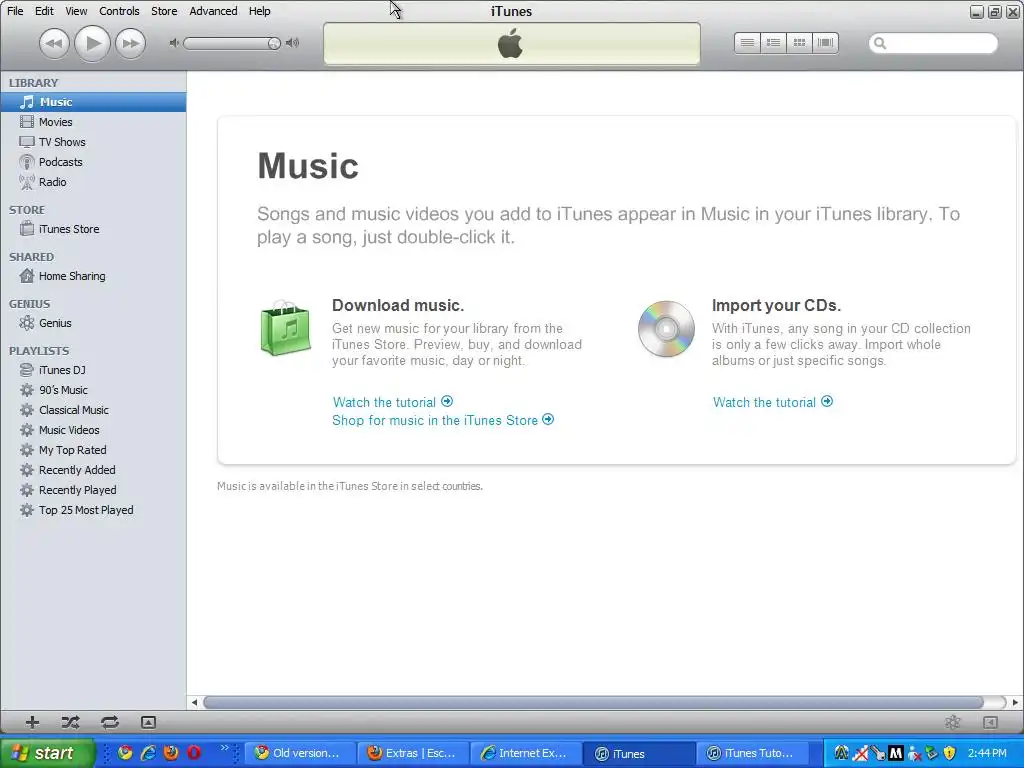1024x768 pixels.
Task: Open the Music Videos playlist
Action: [93, 430]
